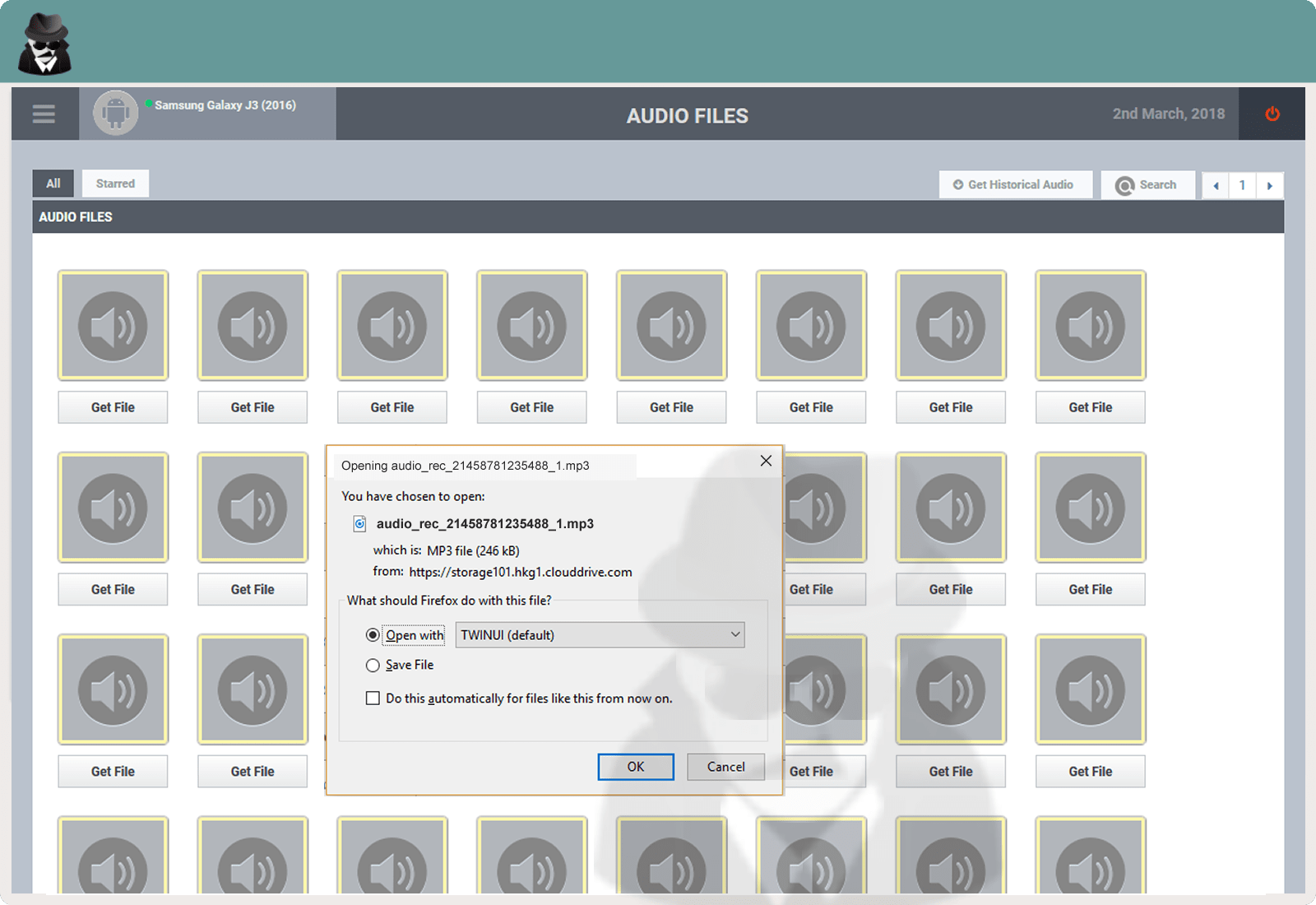Click the audio_rec mp3 file icon in dialog
Screen dimensions: 1316x905
pyautogui.click(x=359, y=523)
